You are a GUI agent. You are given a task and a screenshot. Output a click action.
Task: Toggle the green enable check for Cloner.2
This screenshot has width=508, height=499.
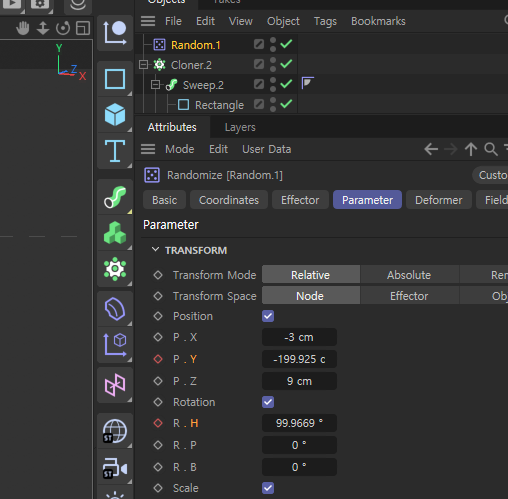(x=286, y=64)
